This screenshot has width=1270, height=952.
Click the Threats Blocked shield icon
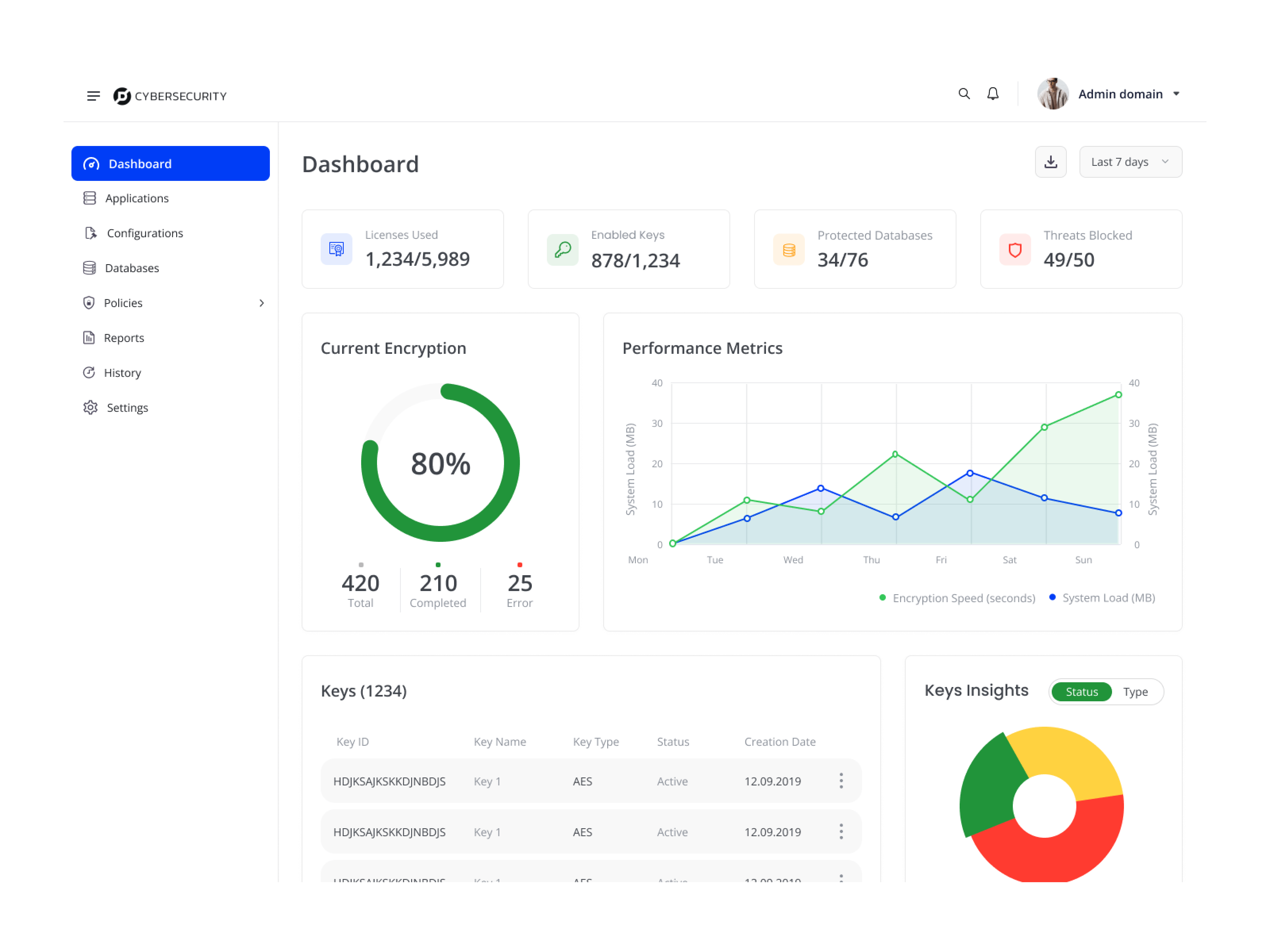pos(1015,250)
